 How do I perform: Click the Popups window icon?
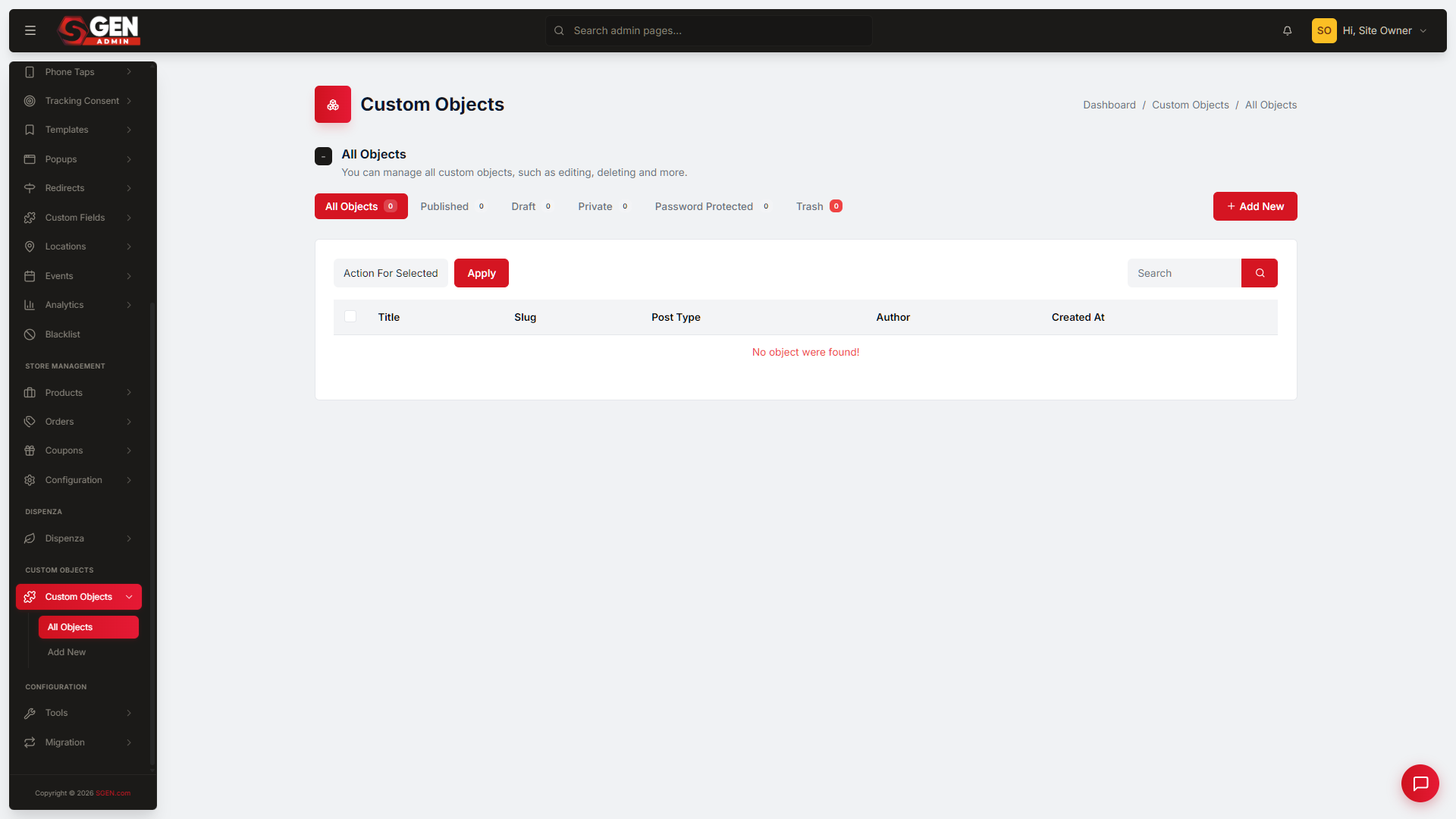click(30, 159)
